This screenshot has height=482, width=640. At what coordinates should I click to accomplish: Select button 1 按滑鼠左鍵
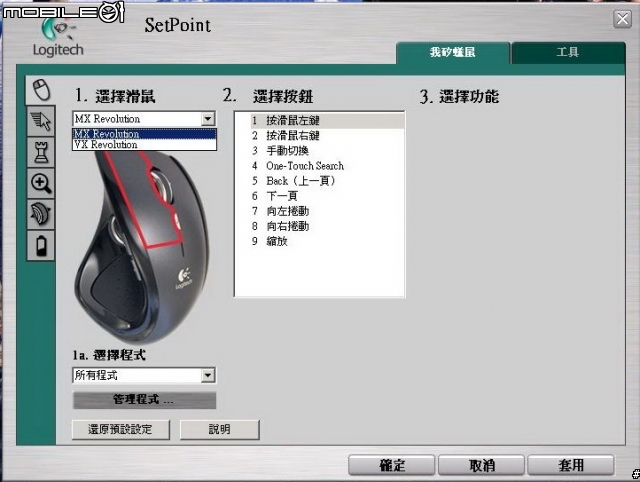click(327, 120)
